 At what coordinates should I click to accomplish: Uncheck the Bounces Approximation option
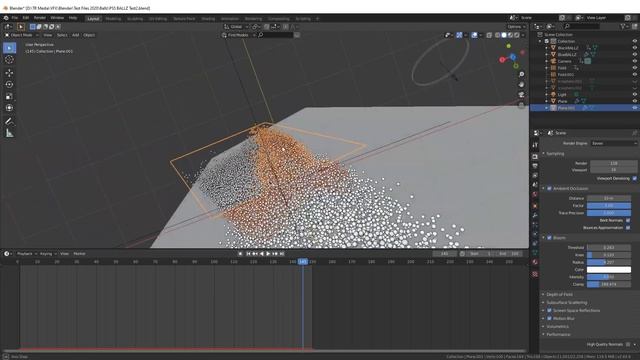[628, 228]
